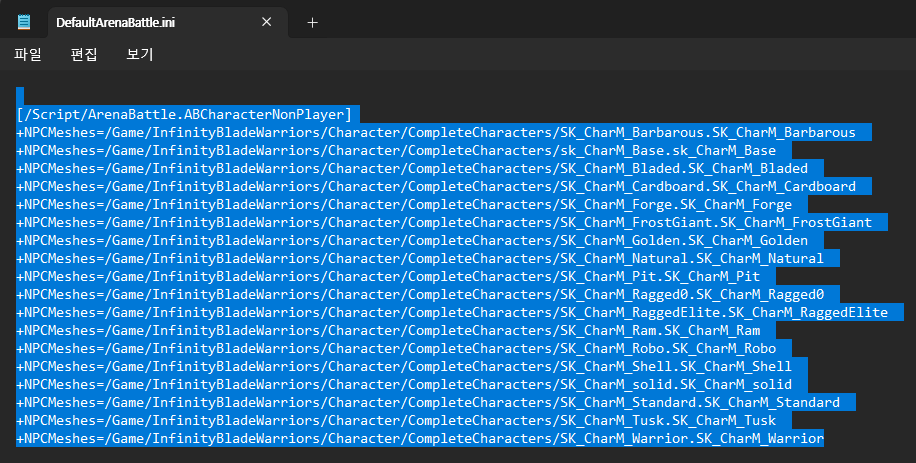Open the 보기 menu
This screenshot has height=463, width=916.
[x=140, y=54]
